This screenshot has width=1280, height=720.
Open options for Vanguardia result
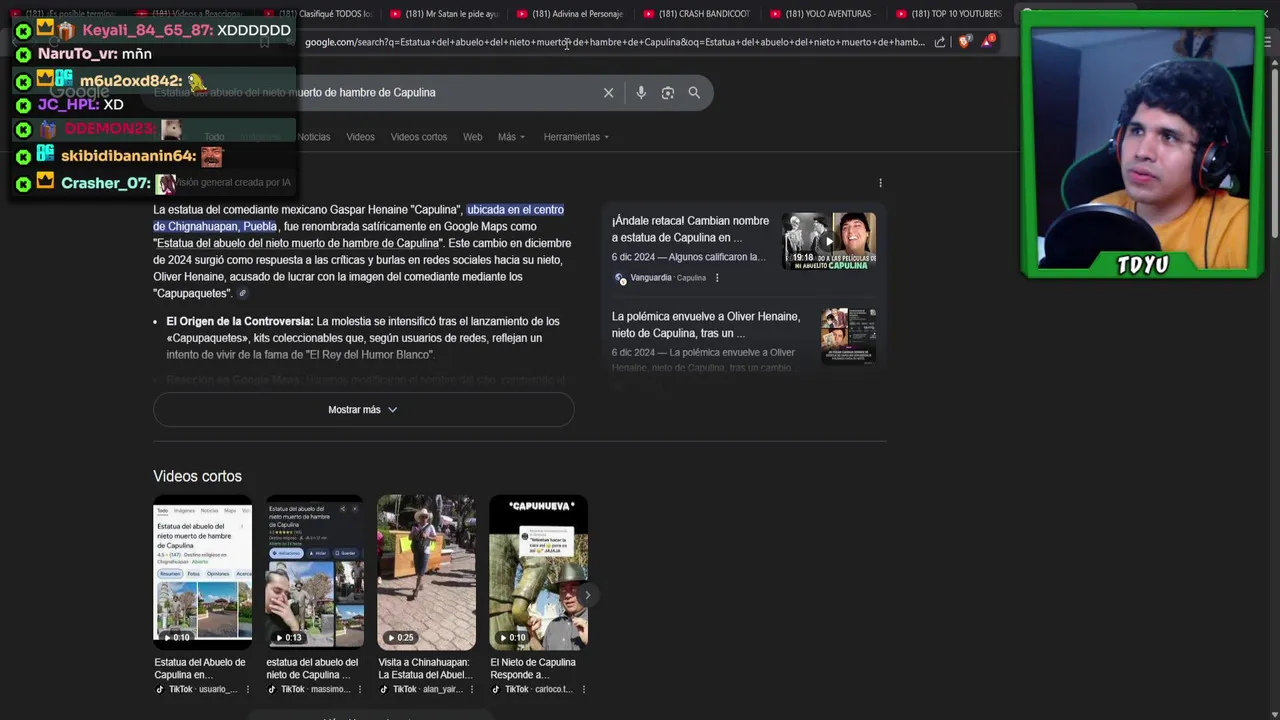[x=717, y=278]
